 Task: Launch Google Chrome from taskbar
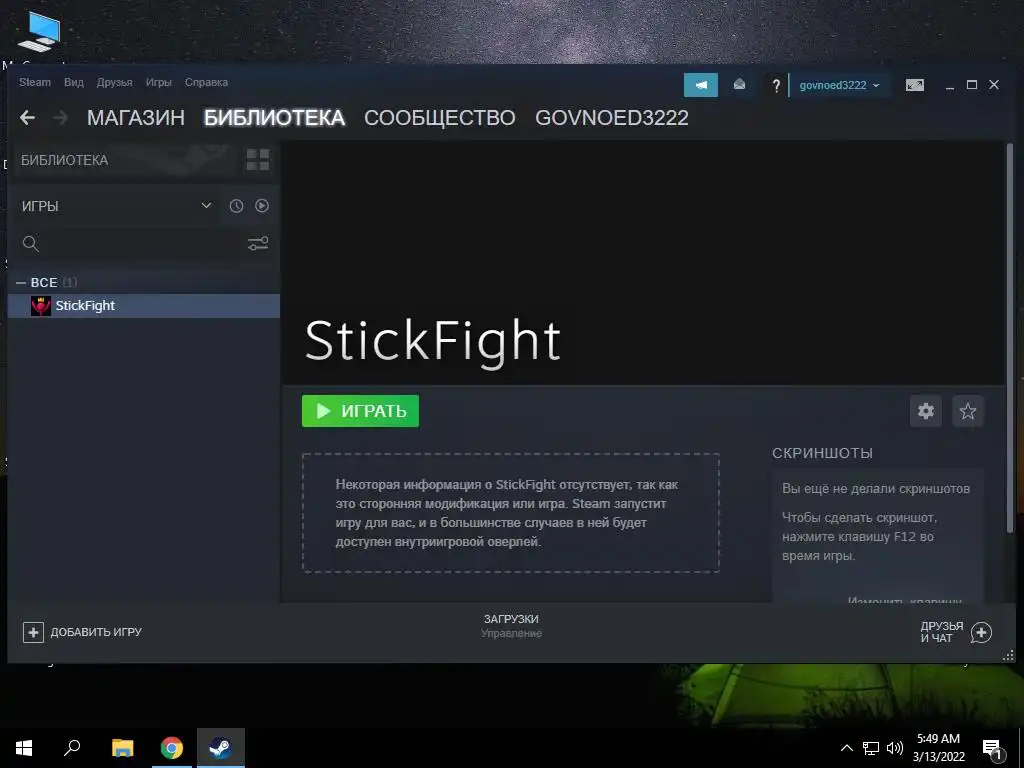[172, 748]
